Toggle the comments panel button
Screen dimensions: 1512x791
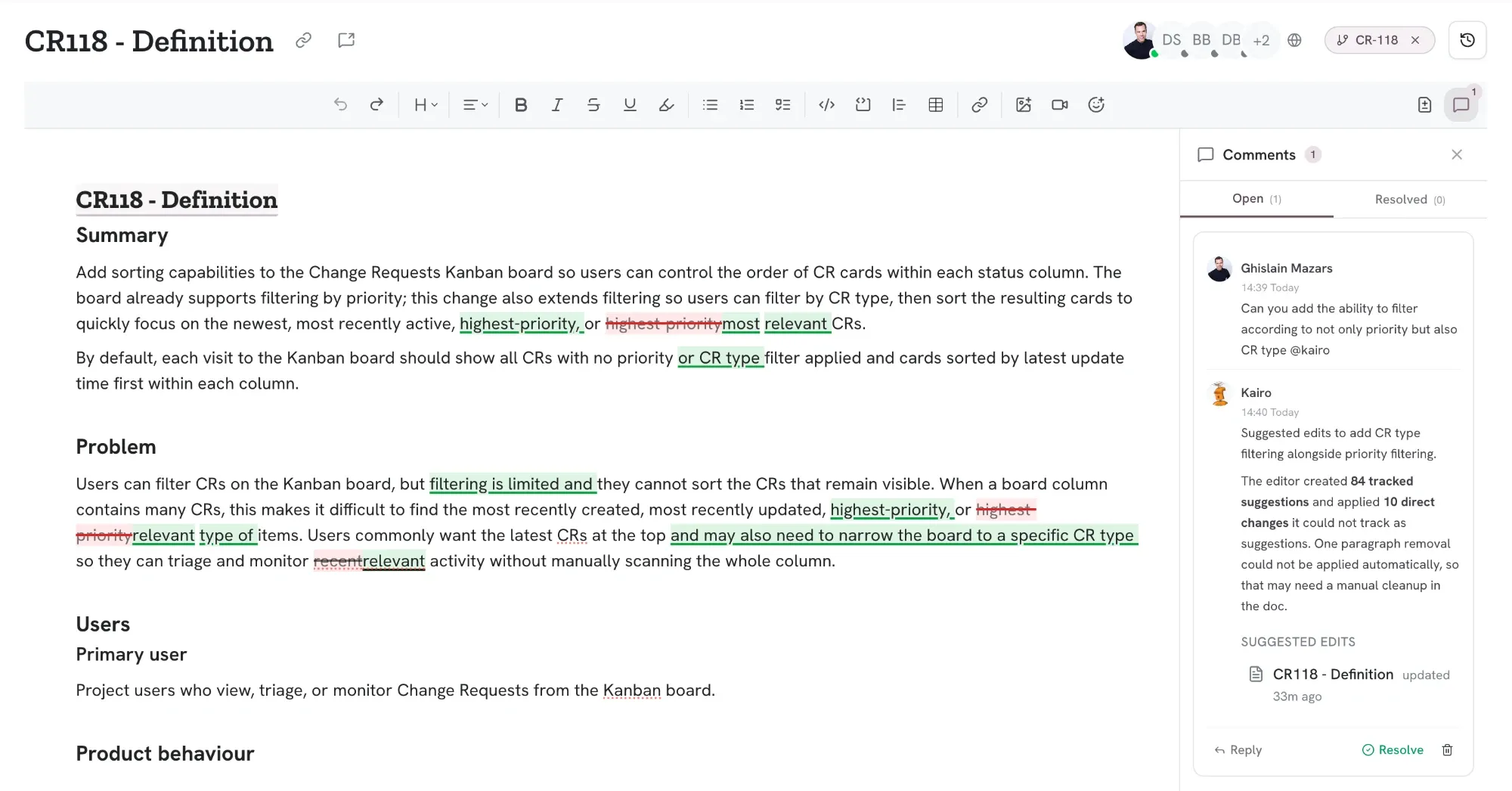point(1461,105)
